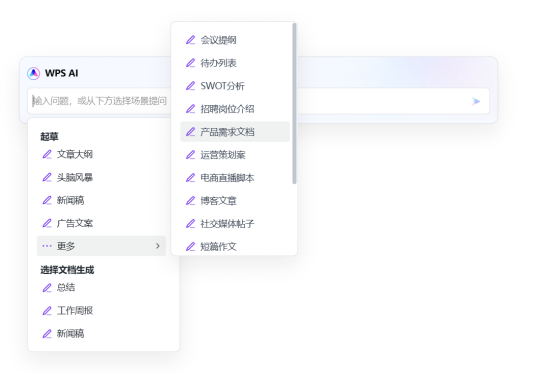Choose 广告文案 draft option
This screenshot has height=381, width=540.
point(101,223)
